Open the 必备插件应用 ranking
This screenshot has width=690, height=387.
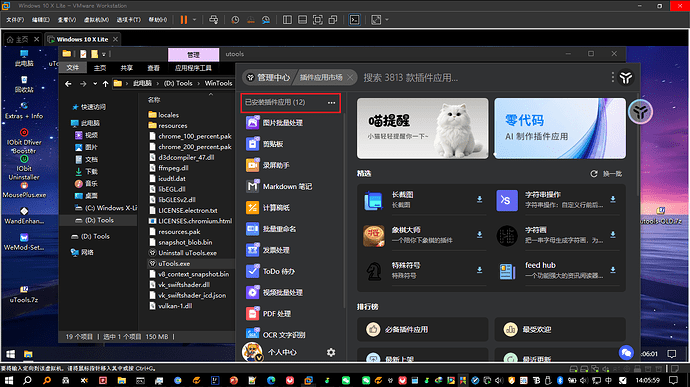pos(422,329)
